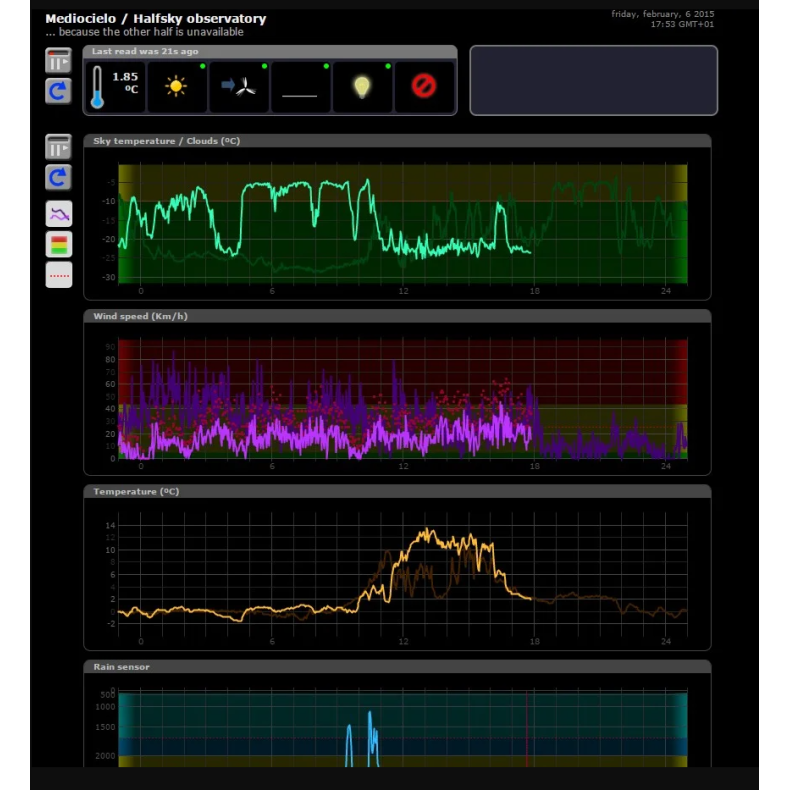Click the wind turbine status icon
The width and height of the screenshot is (790, 790).
pyautogui.click(x=239, y=87)
